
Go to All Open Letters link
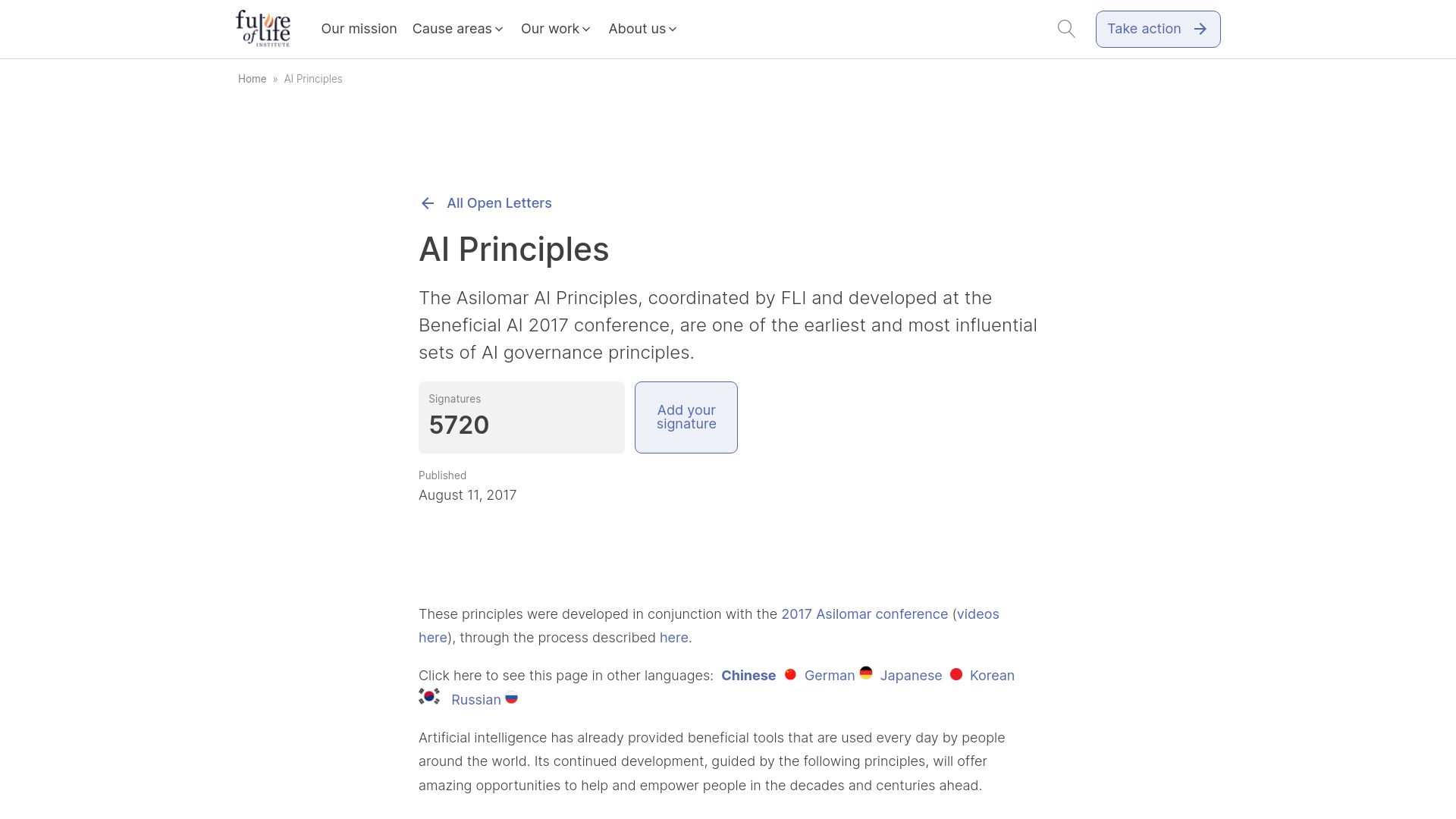(x=499, y=203)
